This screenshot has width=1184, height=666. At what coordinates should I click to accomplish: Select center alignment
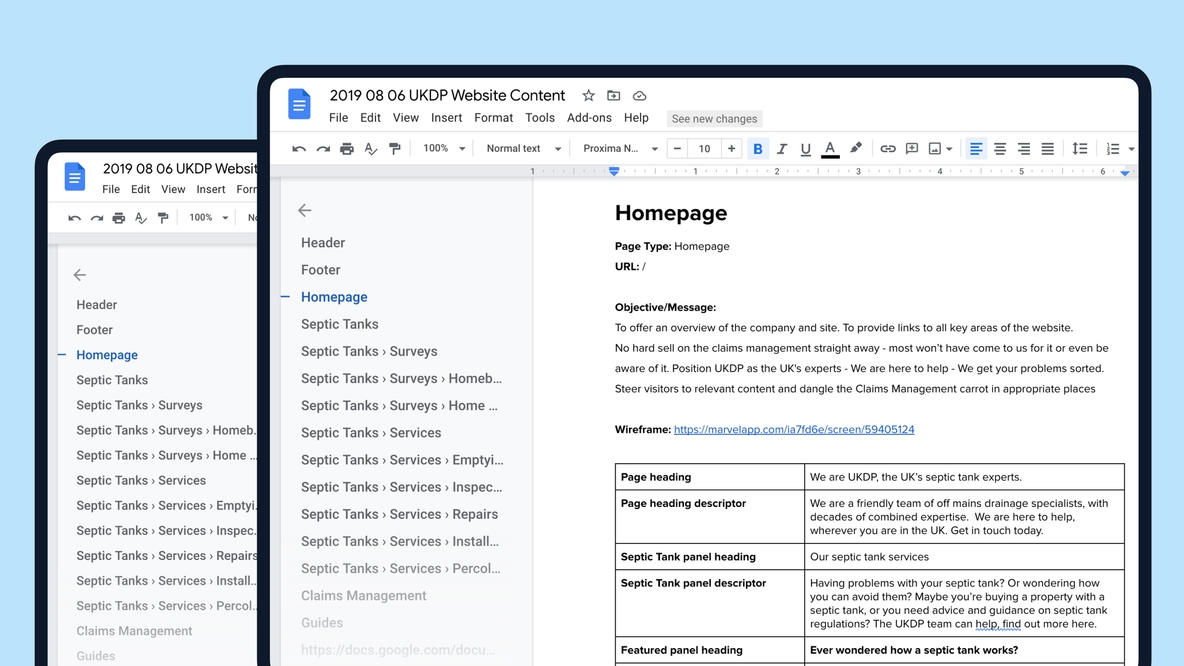1000,148
